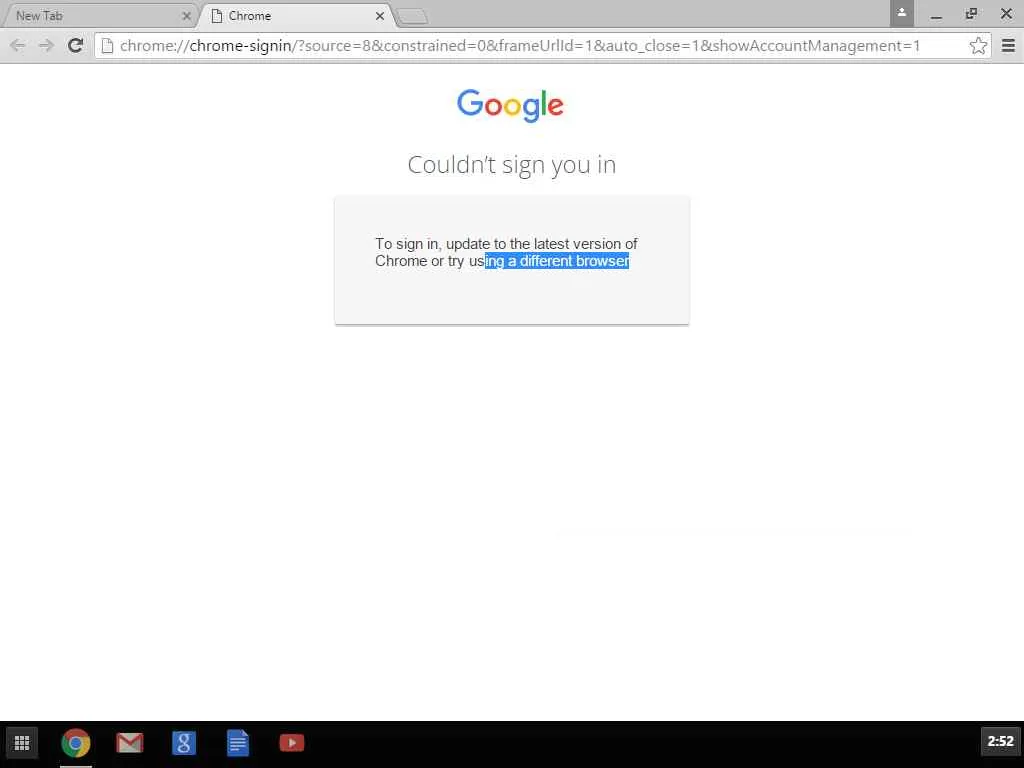
Task: Close the browser window
Action: point(1006,14)
